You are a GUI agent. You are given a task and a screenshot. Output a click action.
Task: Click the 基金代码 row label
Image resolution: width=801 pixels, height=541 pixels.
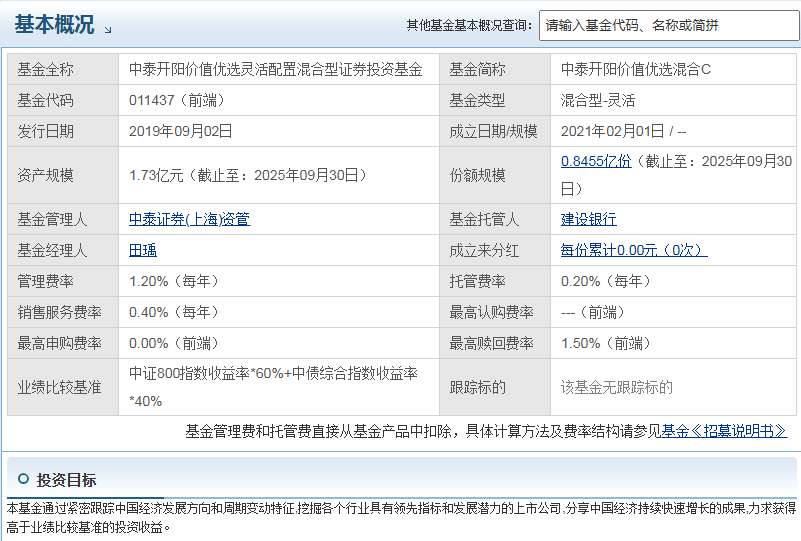tap(45, 100)
